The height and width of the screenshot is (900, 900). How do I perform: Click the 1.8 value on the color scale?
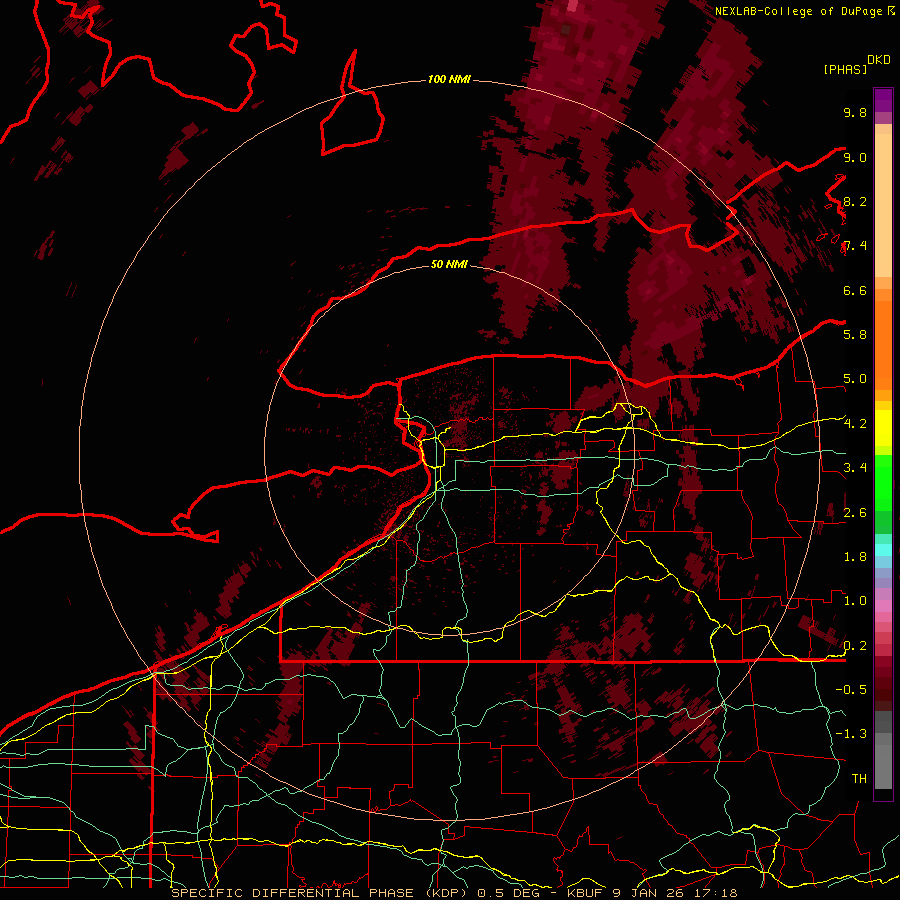point(855,557)
